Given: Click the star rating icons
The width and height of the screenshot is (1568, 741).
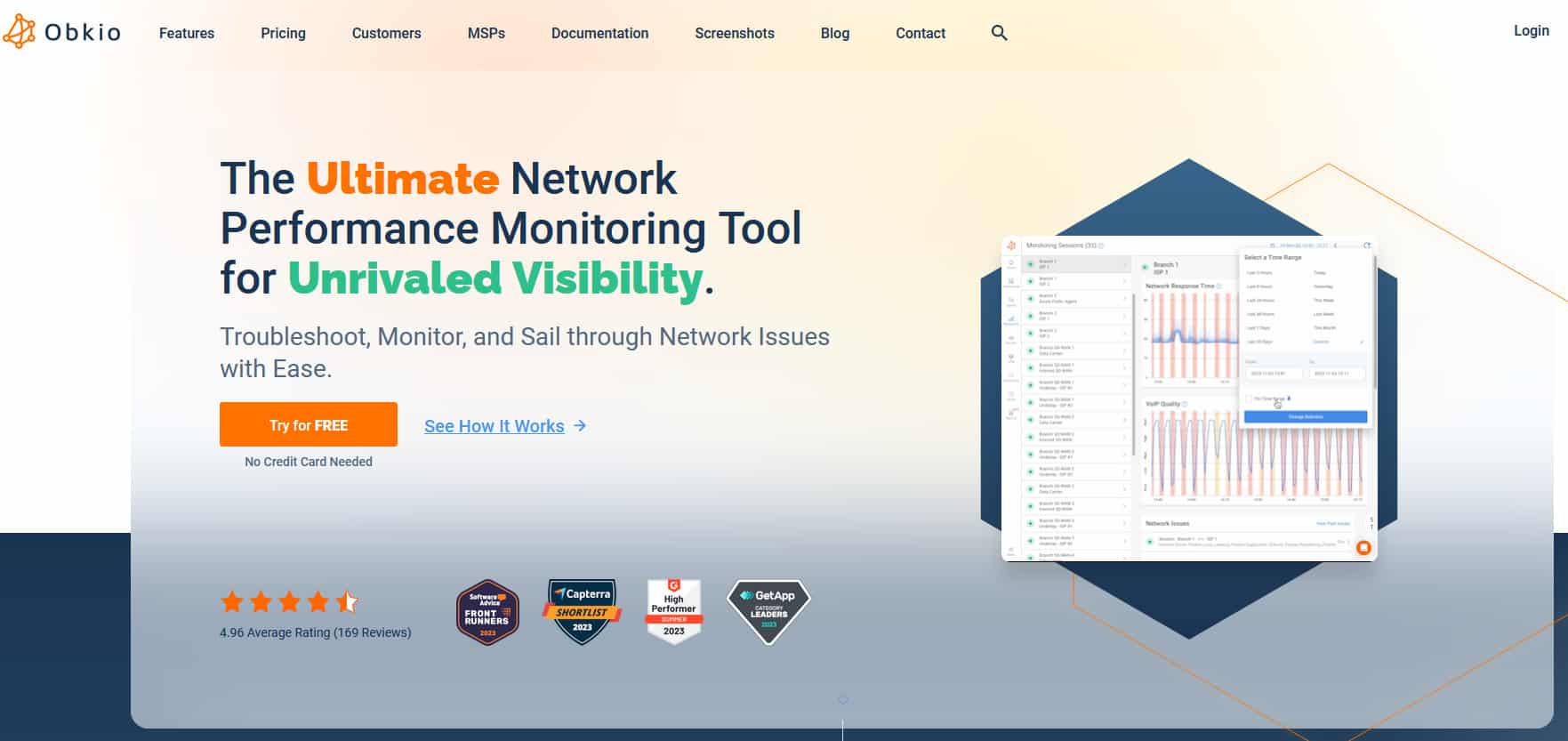Looking at the screenshot, I should 289,602.
